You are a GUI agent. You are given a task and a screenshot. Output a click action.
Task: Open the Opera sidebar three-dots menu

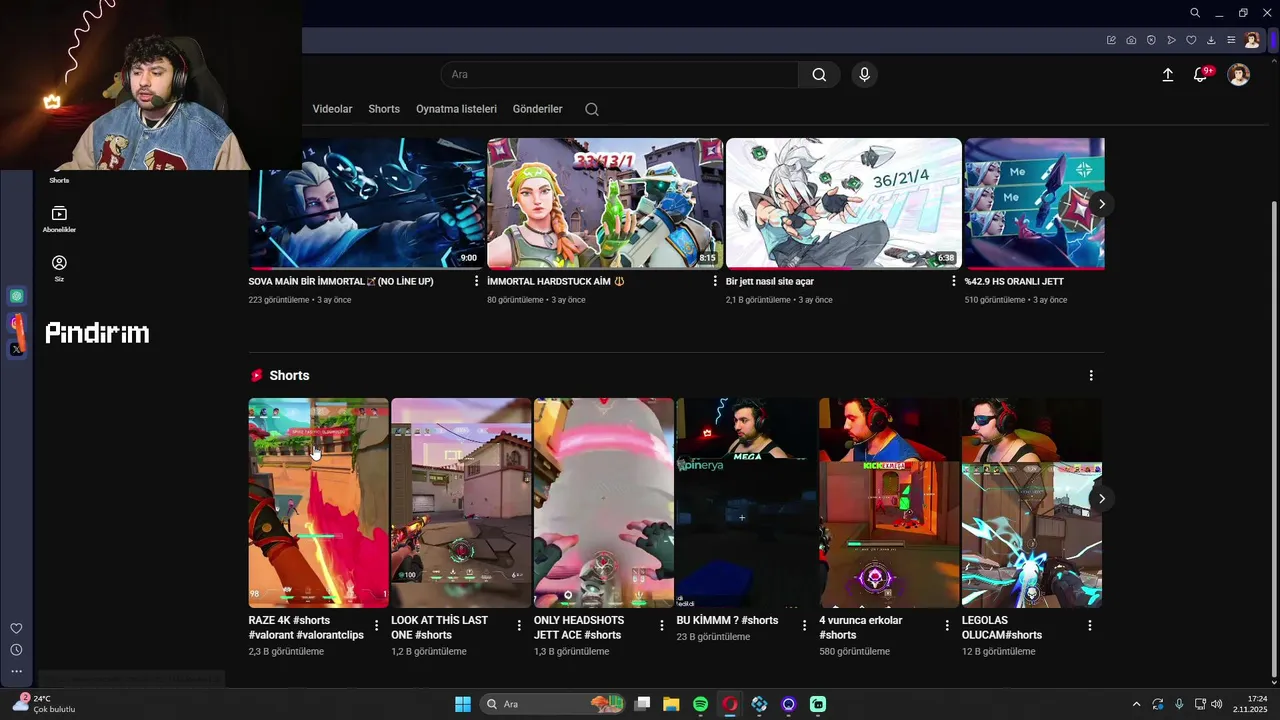[16, 671]
